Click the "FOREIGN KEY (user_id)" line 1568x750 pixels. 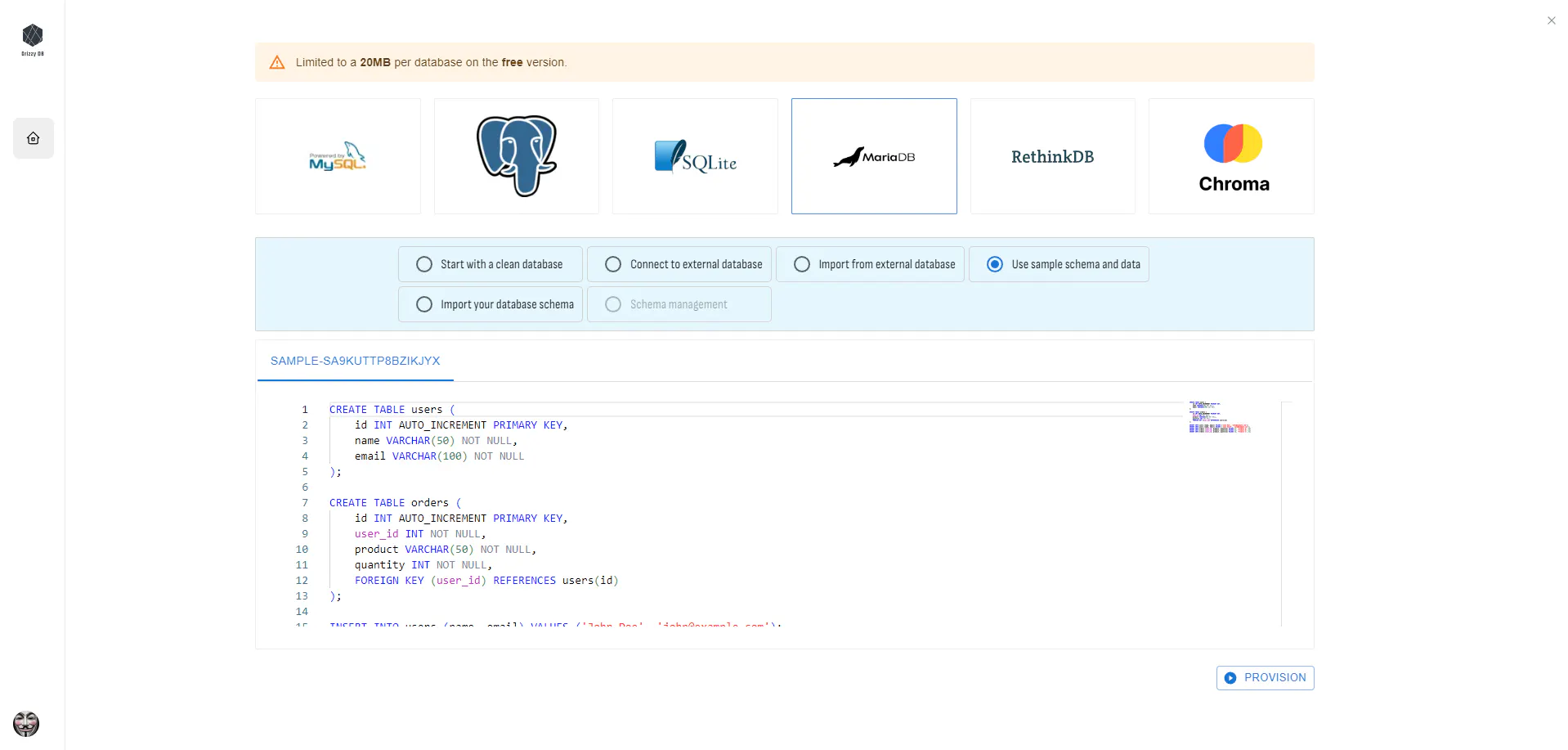[x=486, y=581]
